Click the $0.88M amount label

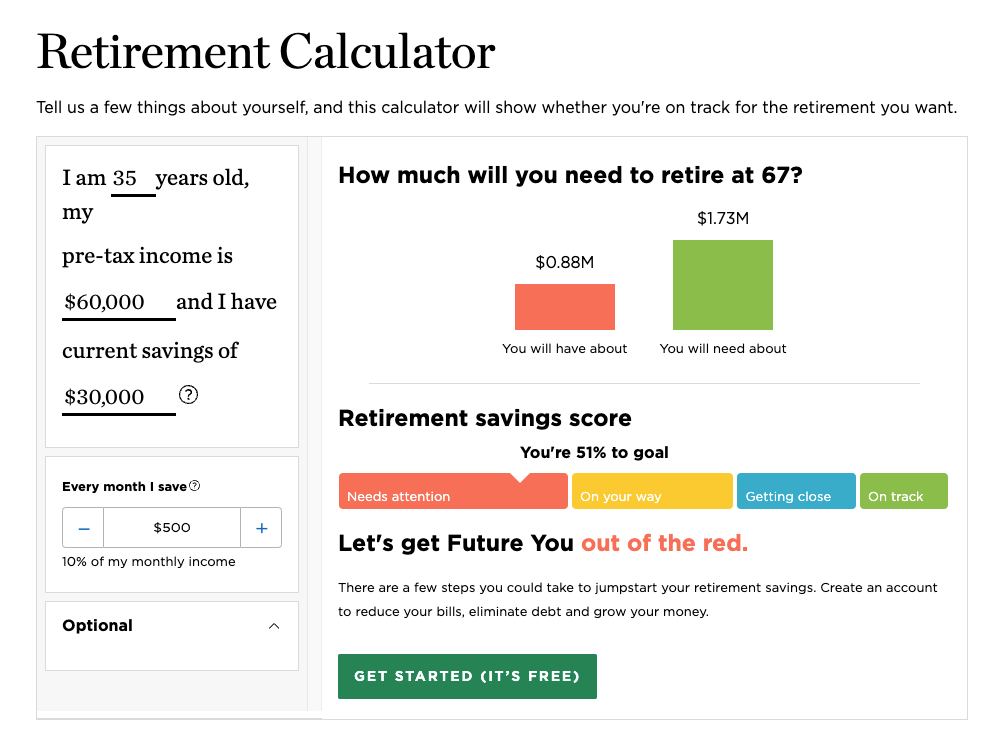tap(565, 263)
